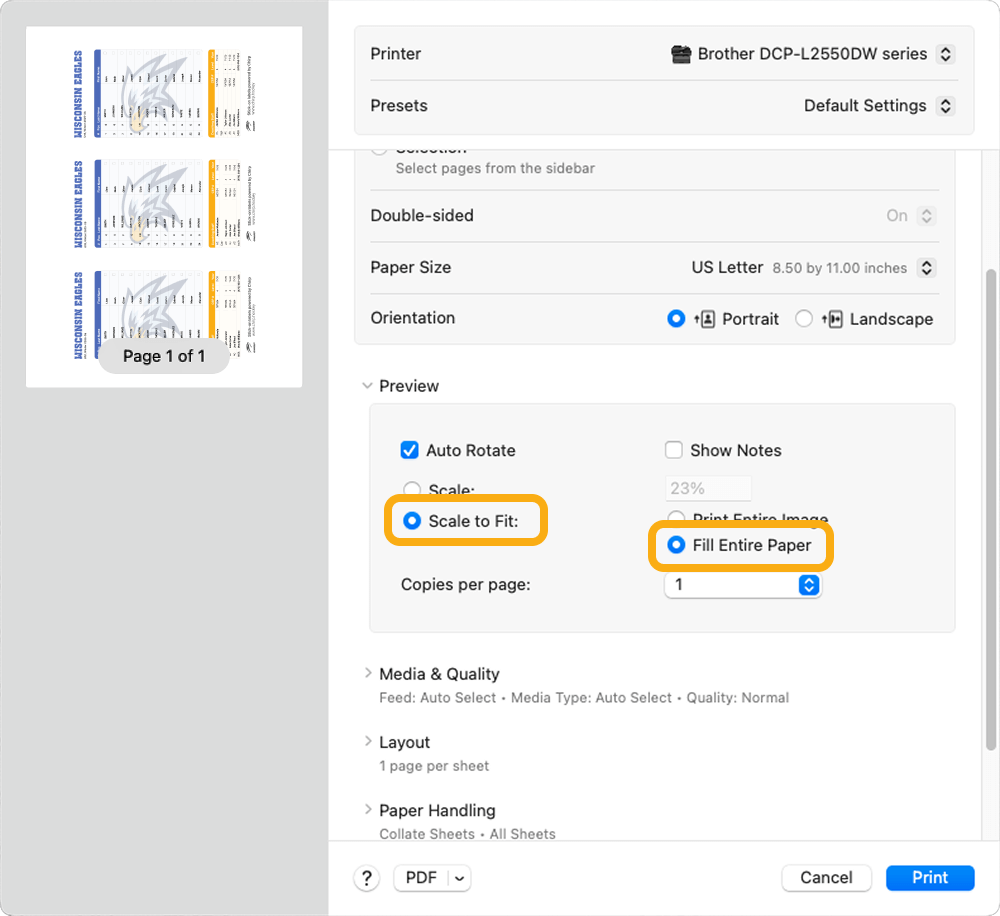Click the Help question mark icon
The height and width of the screenshot is (916, 1000).
click(366, 877)
